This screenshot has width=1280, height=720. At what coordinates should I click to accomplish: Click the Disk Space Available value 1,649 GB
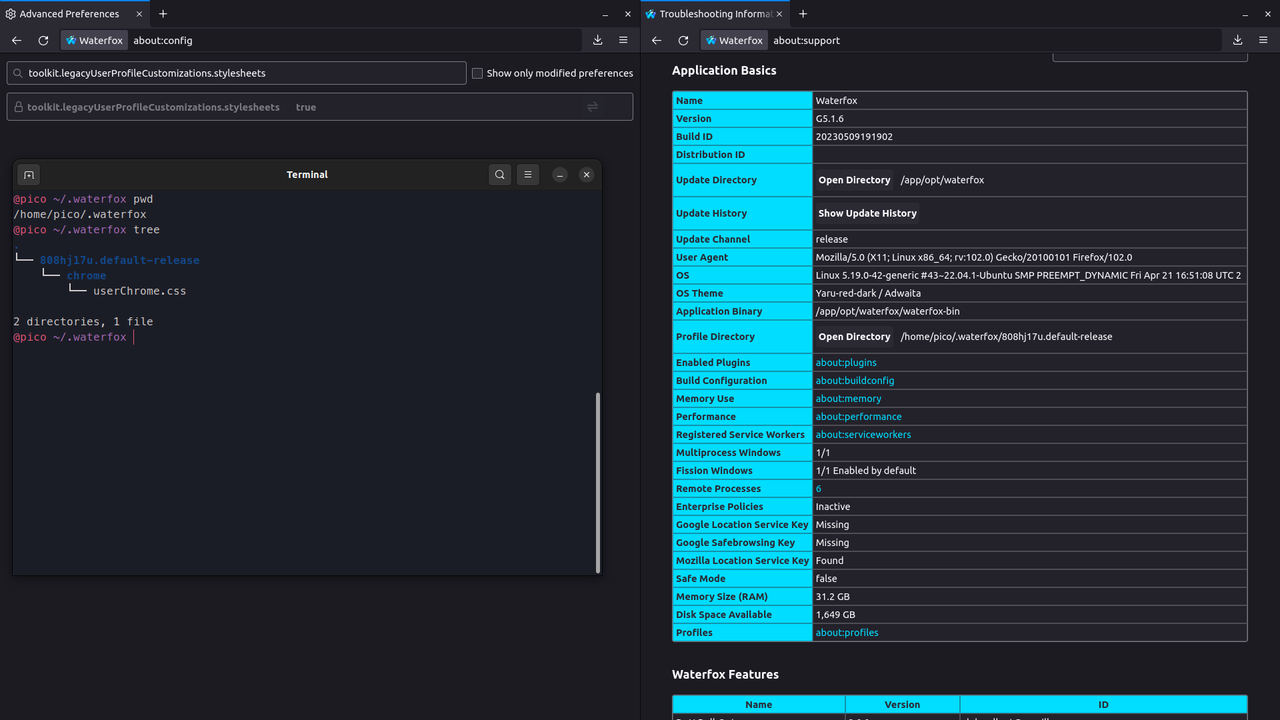[x=836, y=615]
